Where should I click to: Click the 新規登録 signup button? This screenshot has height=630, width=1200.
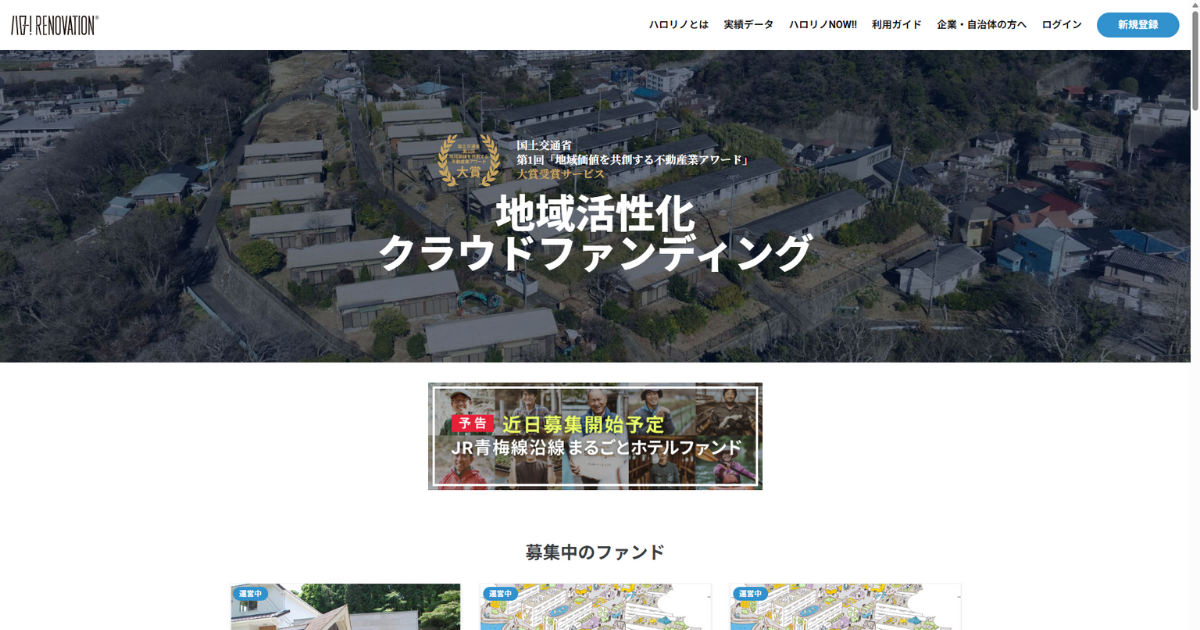click(x=1138, y=24)
